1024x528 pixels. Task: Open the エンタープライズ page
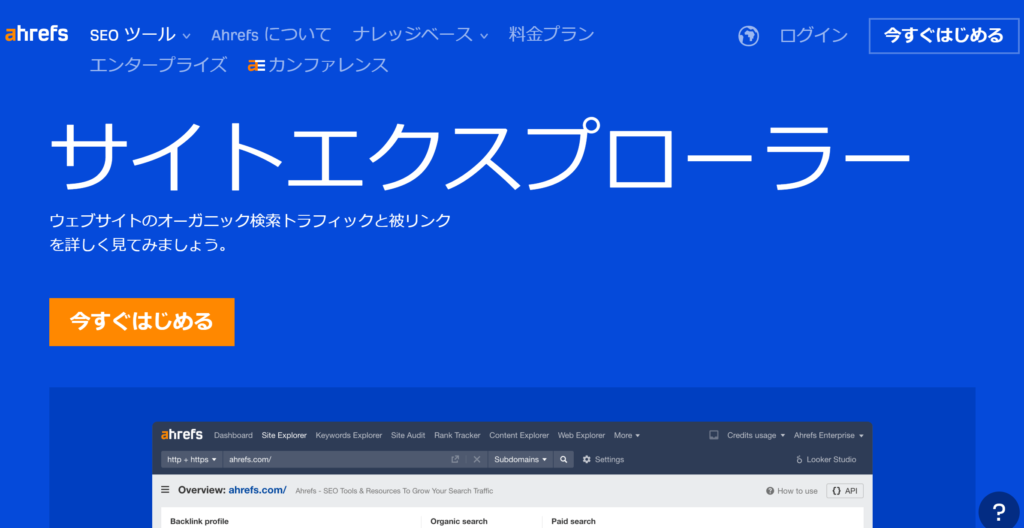pyautogui.click(x=158, y=65)
